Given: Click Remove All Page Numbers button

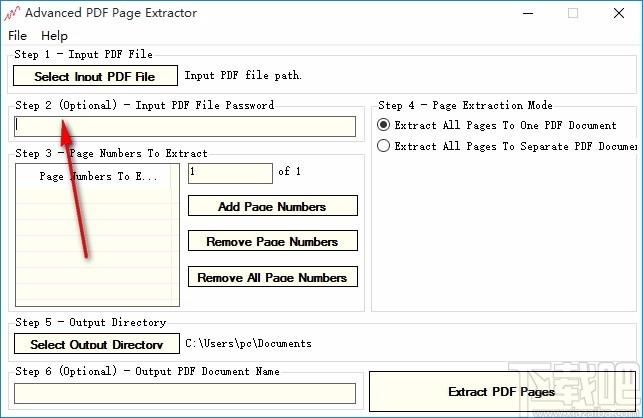Looking at the screenshot, I should click(273, 276).
